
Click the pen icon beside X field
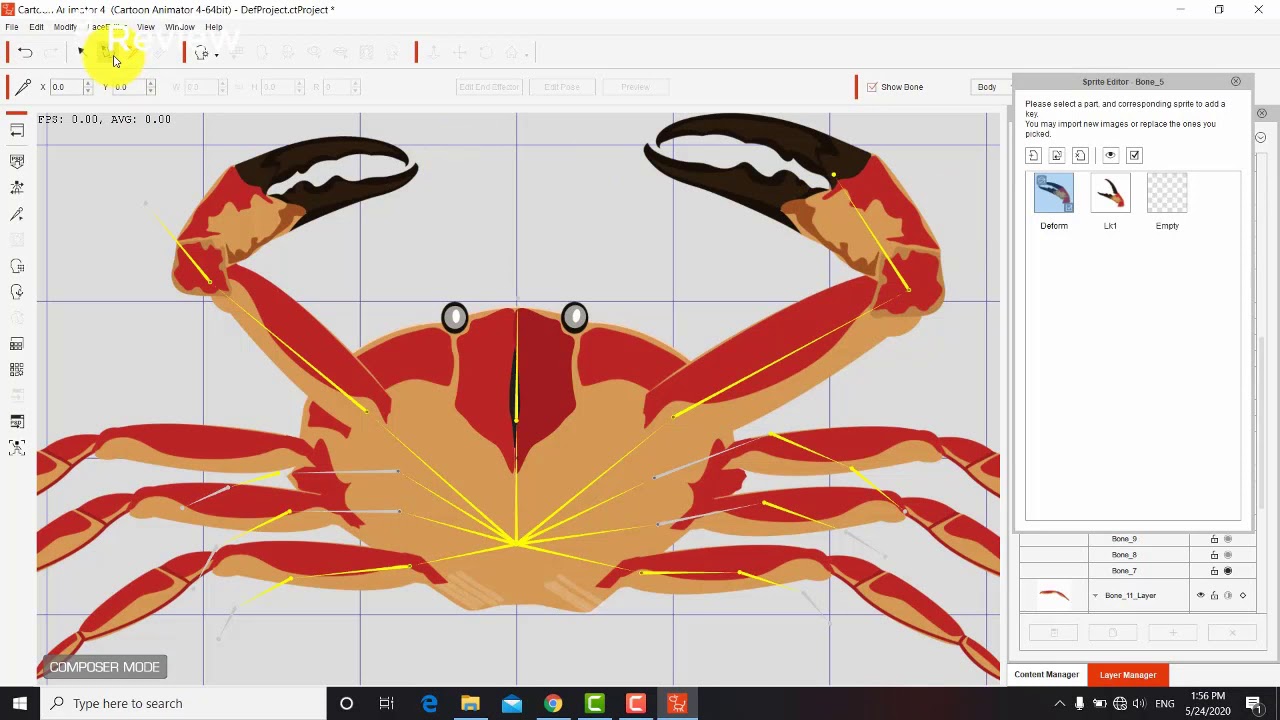[x=22, y=87]
